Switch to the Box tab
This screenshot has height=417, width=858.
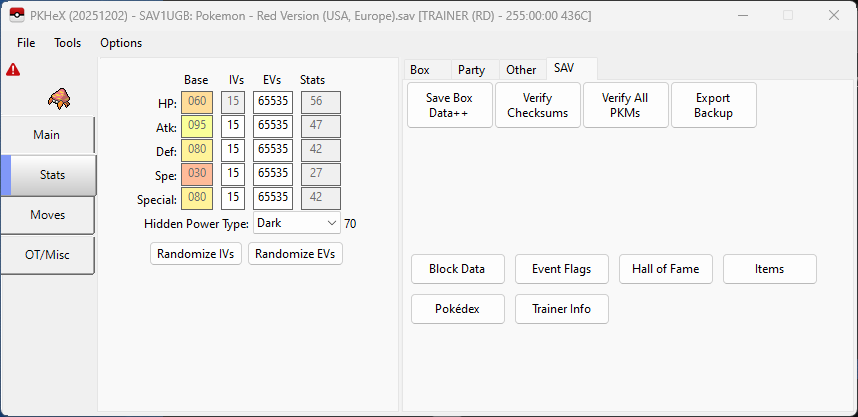[x=420, y=70]
